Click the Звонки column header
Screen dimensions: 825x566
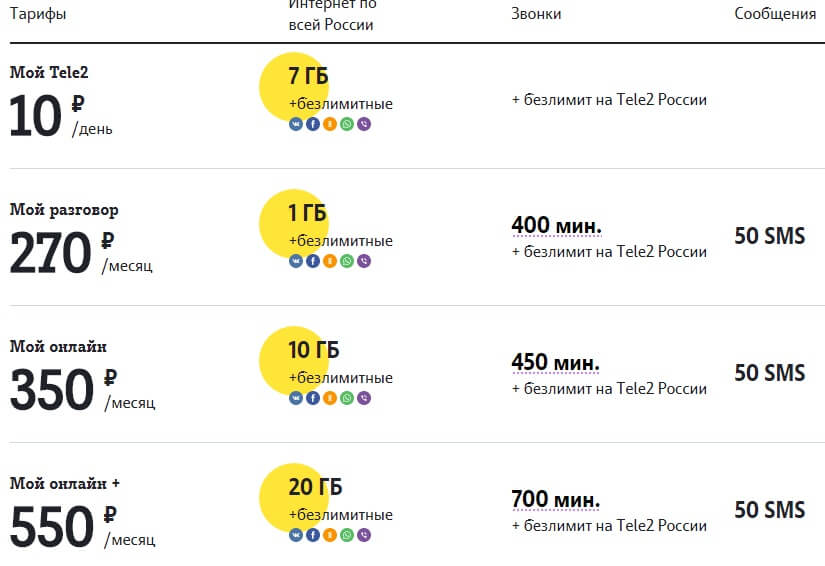tap(536, 14)
